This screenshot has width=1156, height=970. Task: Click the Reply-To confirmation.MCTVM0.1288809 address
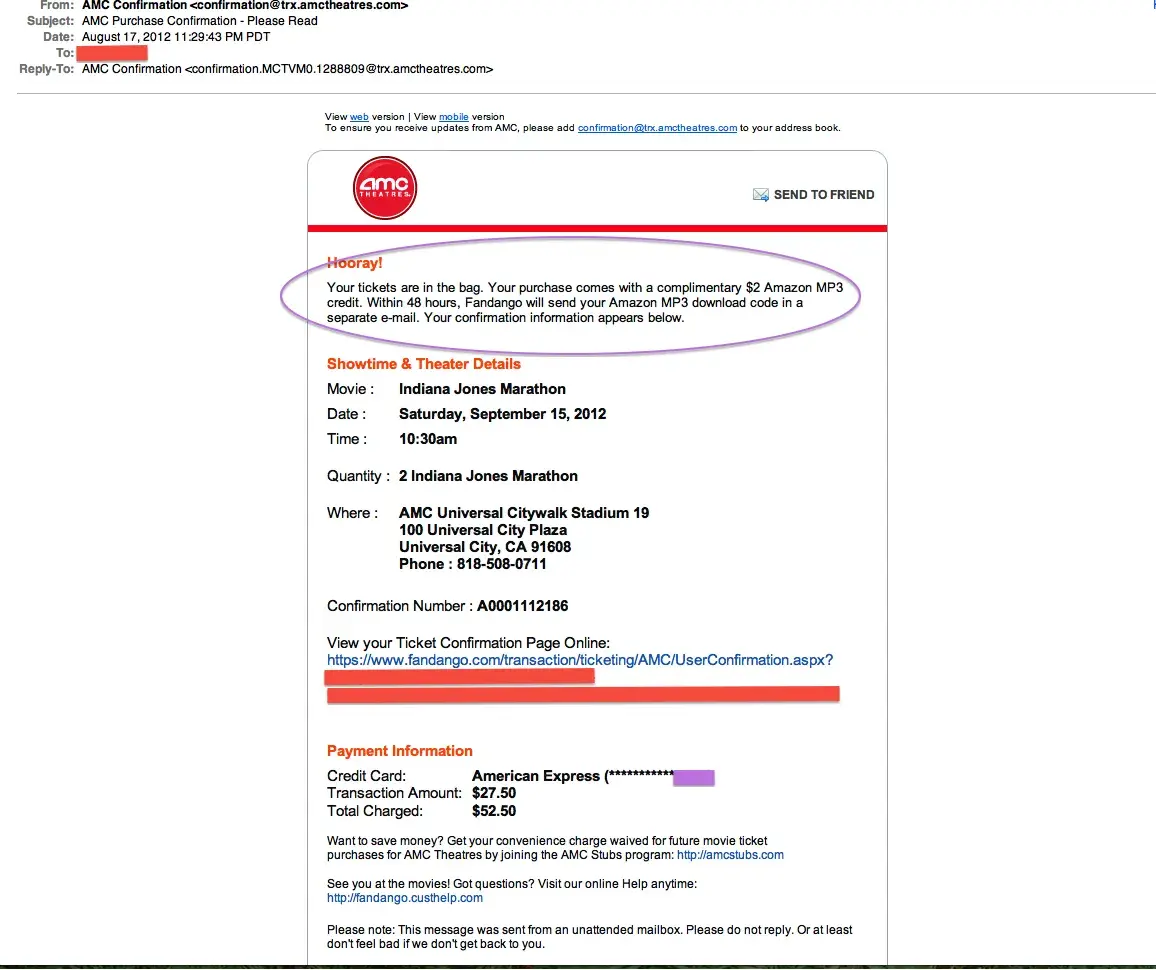(x=287, y=69)
